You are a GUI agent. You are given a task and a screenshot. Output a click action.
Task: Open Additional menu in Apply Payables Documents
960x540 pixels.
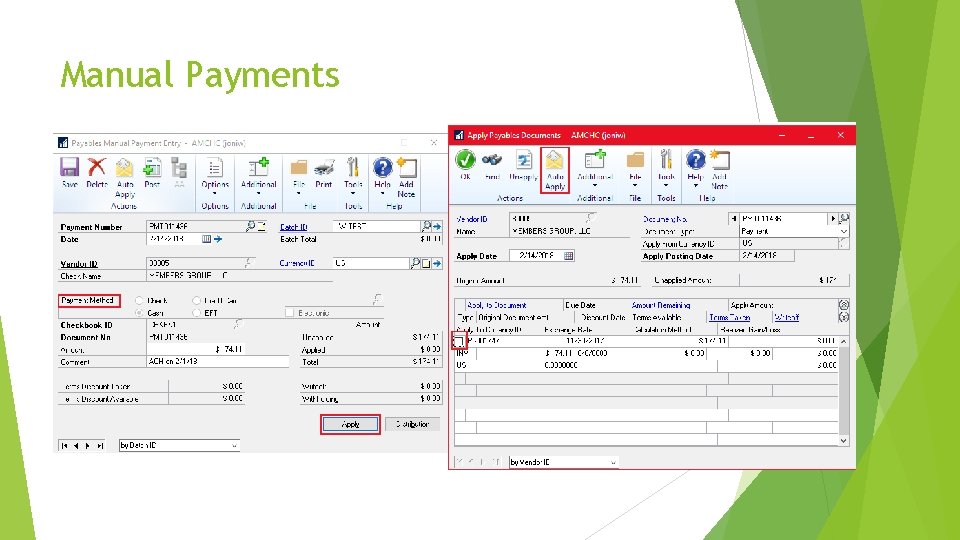[x=594, y=169]
